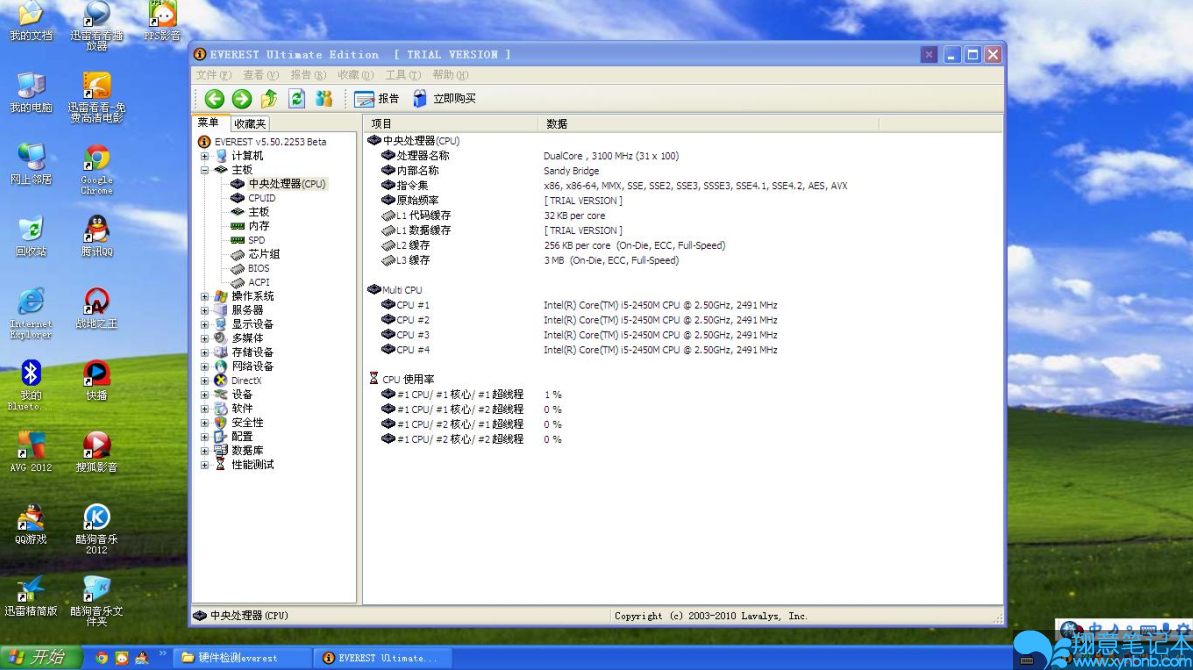The width and height of the screenshot is (1193, 670).
Task: Open 我的电脑 desktop icon
Action: click(31, 92)
